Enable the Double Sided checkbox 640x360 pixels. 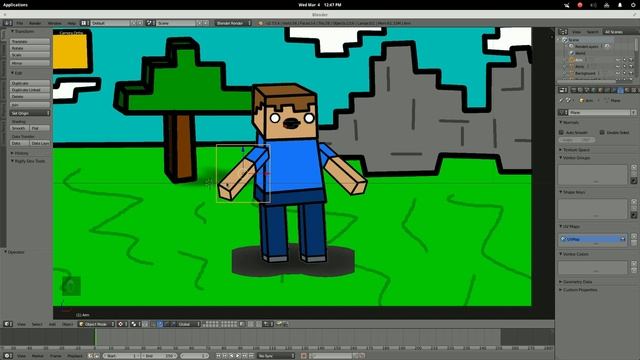tap(602, 133)
